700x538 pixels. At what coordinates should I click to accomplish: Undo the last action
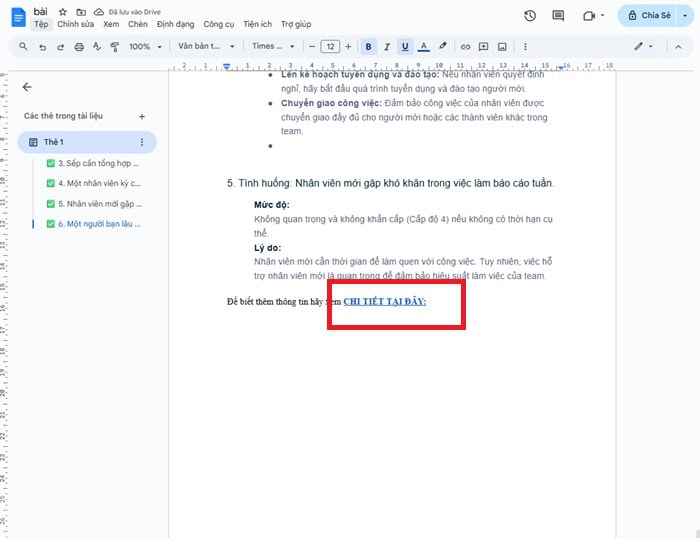click(42, 46)
